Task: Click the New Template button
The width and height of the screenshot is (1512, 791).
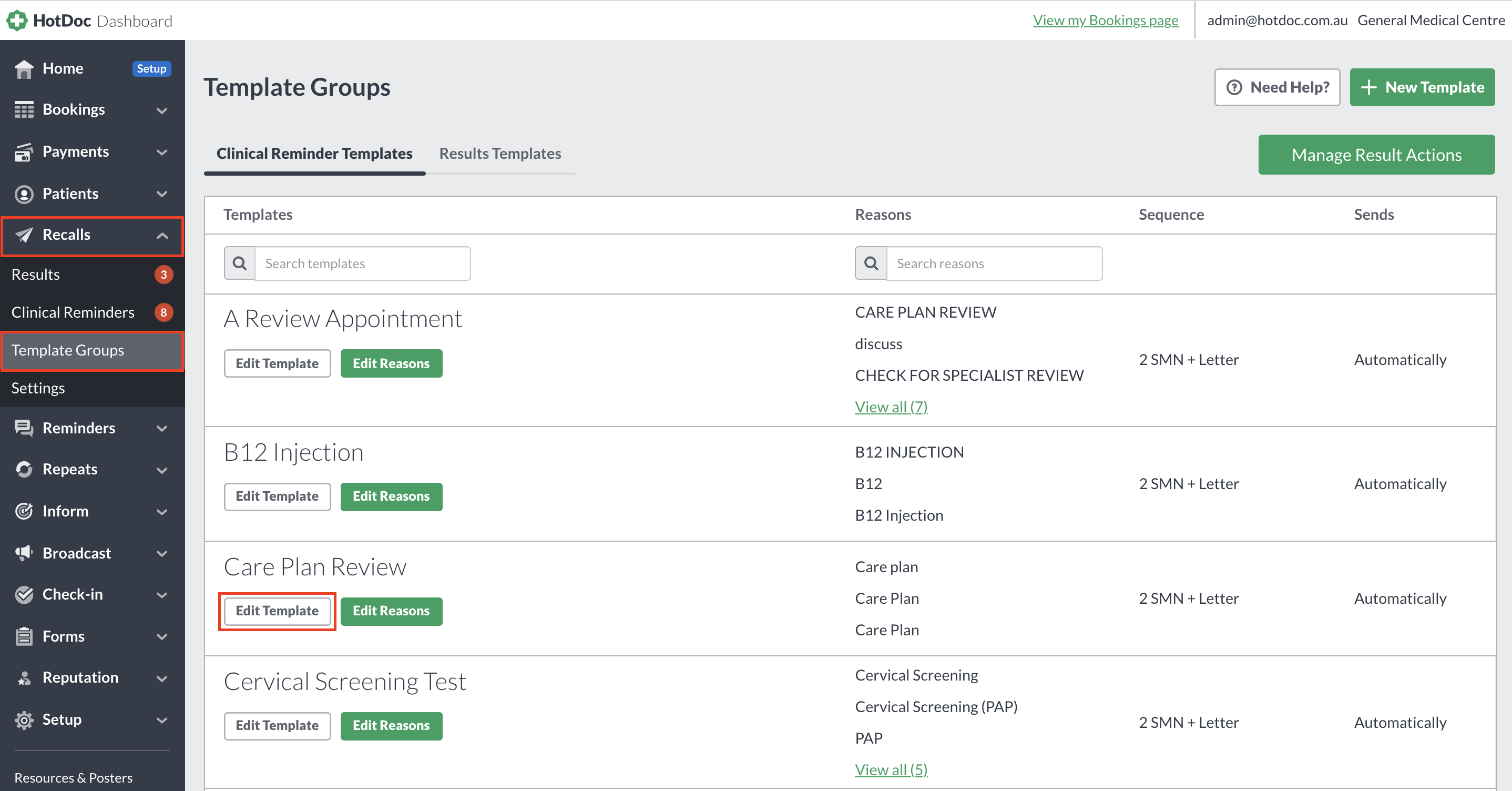Action: [1422, 87]
